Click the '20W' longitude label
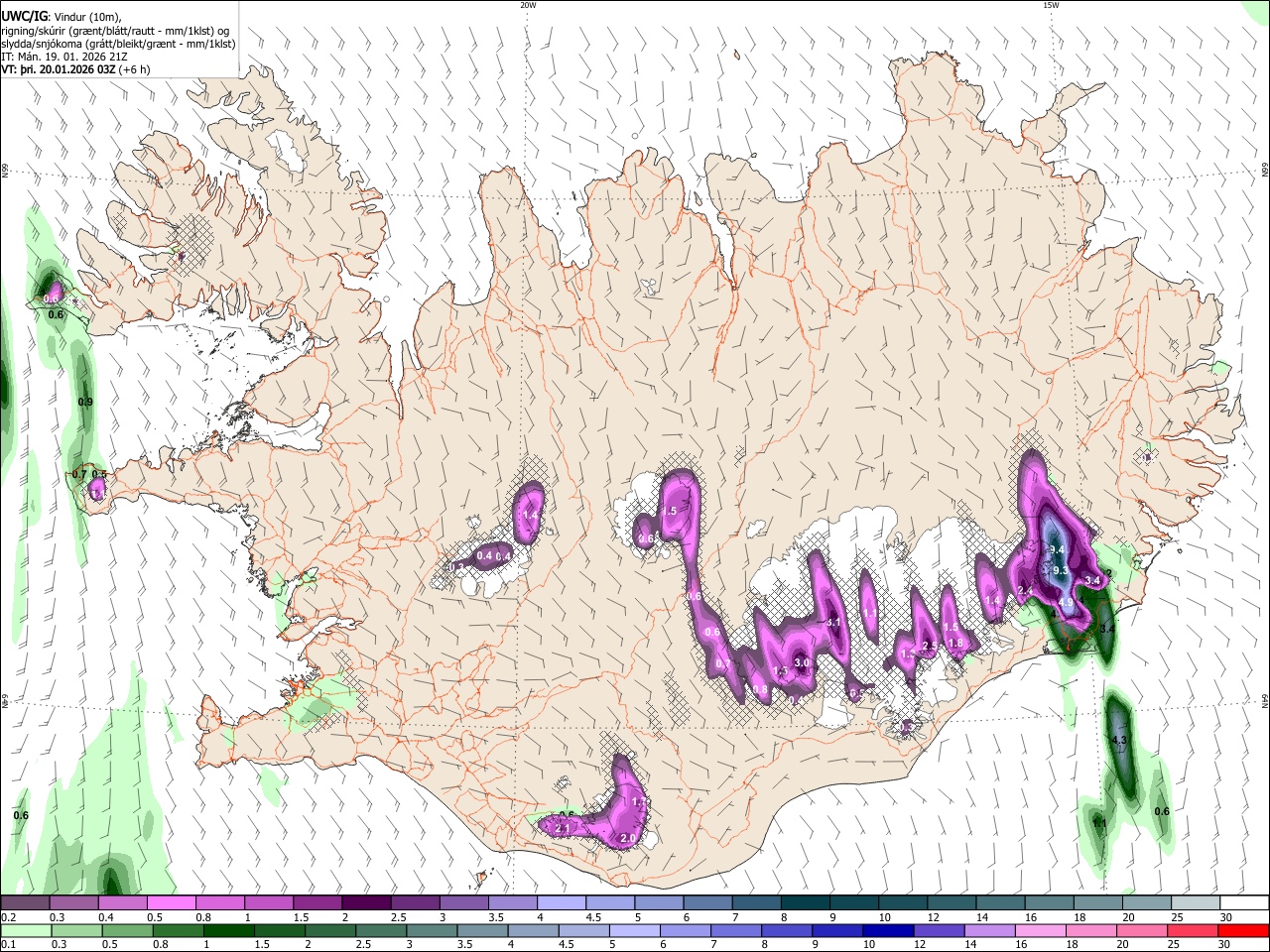Image resolution: width=1270 pixels, height=952 pixels. (x=528, y=5)
